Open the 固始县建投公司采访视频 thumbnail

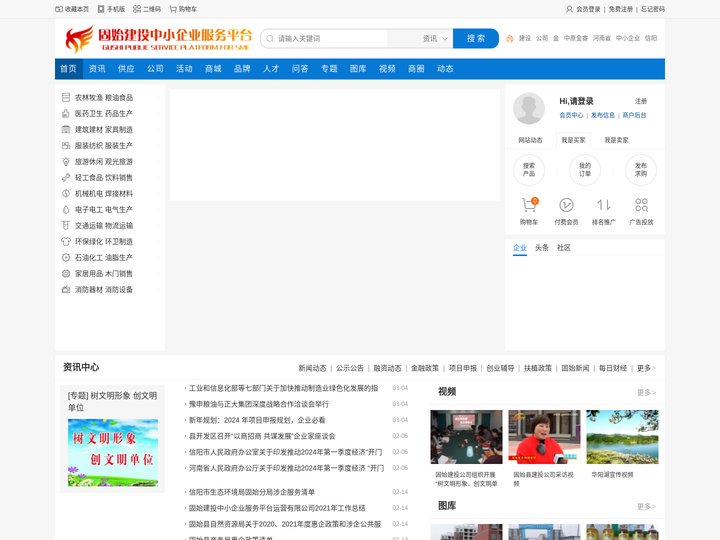(544, 437)
